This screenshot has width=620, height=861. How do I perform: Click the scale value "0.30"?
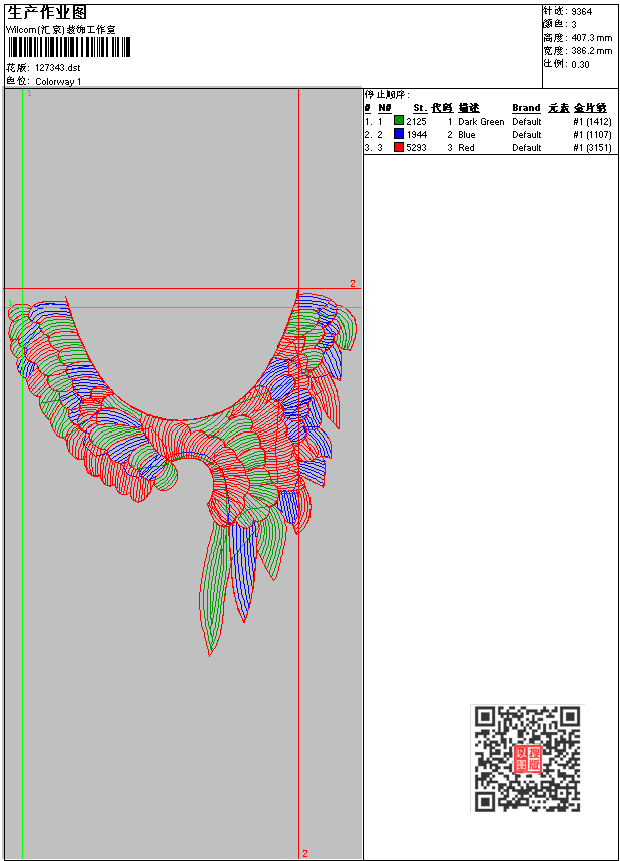point(580,64)
